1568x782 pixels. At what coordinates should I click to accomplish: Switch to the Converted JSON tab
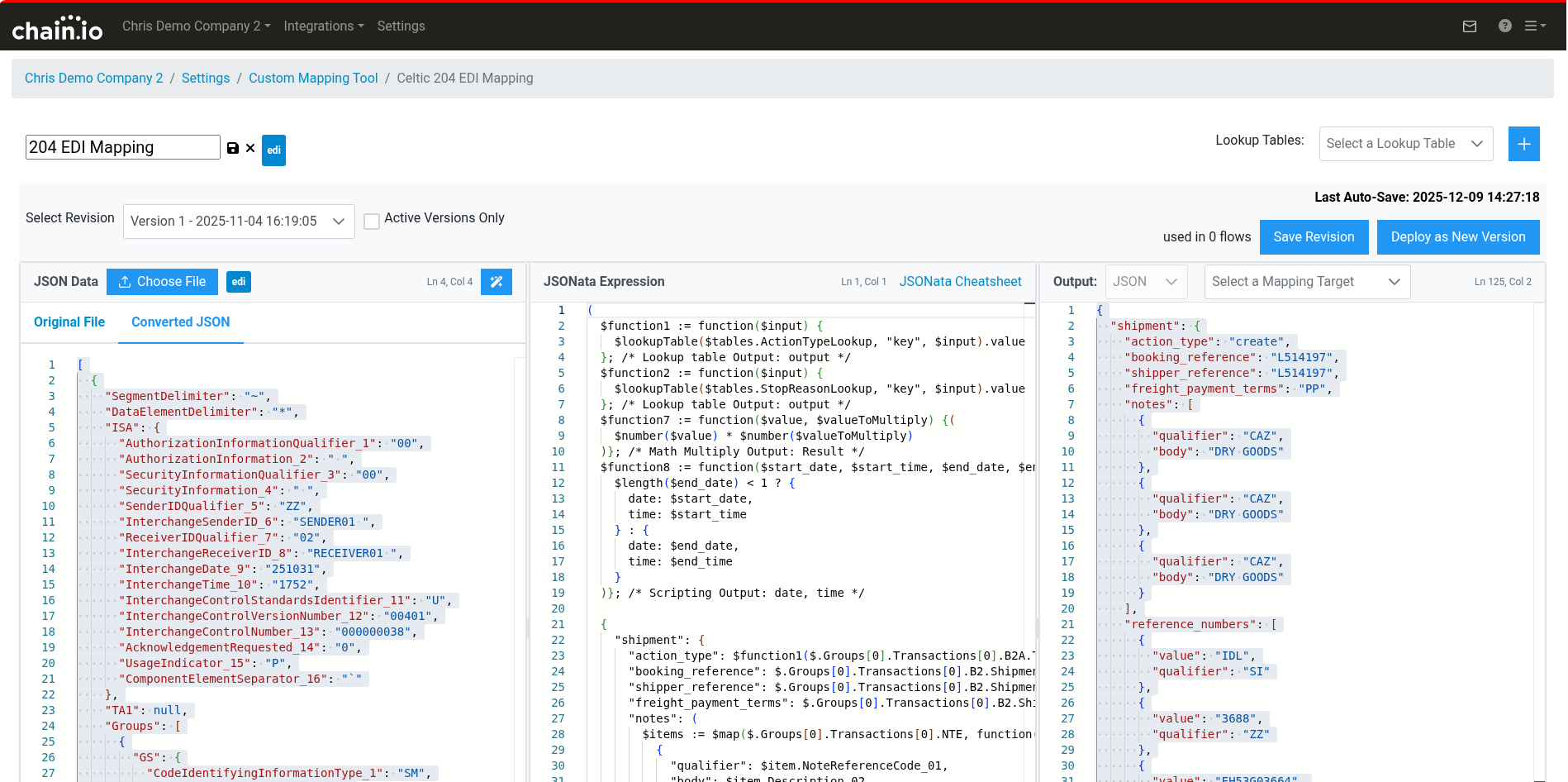pyautogui.click(x=180, y=322)
